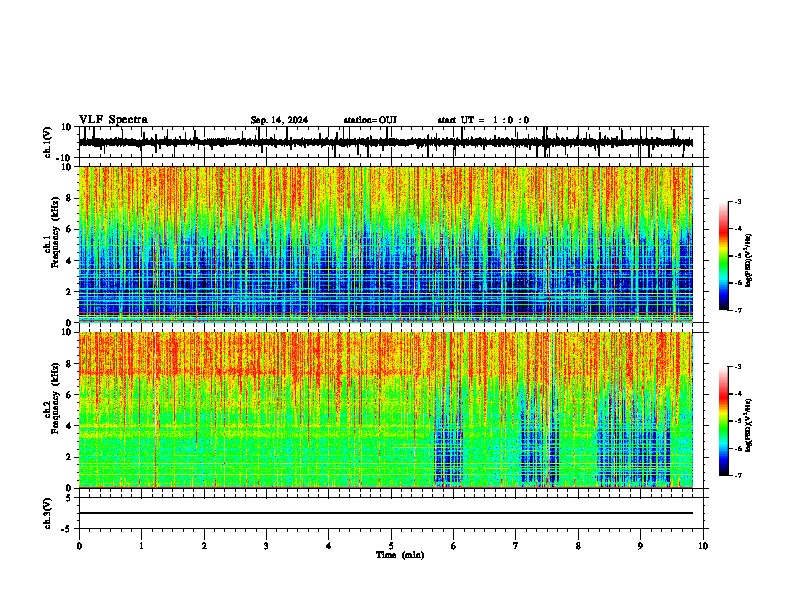Click the time axis tick label '9'
Viewport: 792px width, 612px height.
[640, 546]
